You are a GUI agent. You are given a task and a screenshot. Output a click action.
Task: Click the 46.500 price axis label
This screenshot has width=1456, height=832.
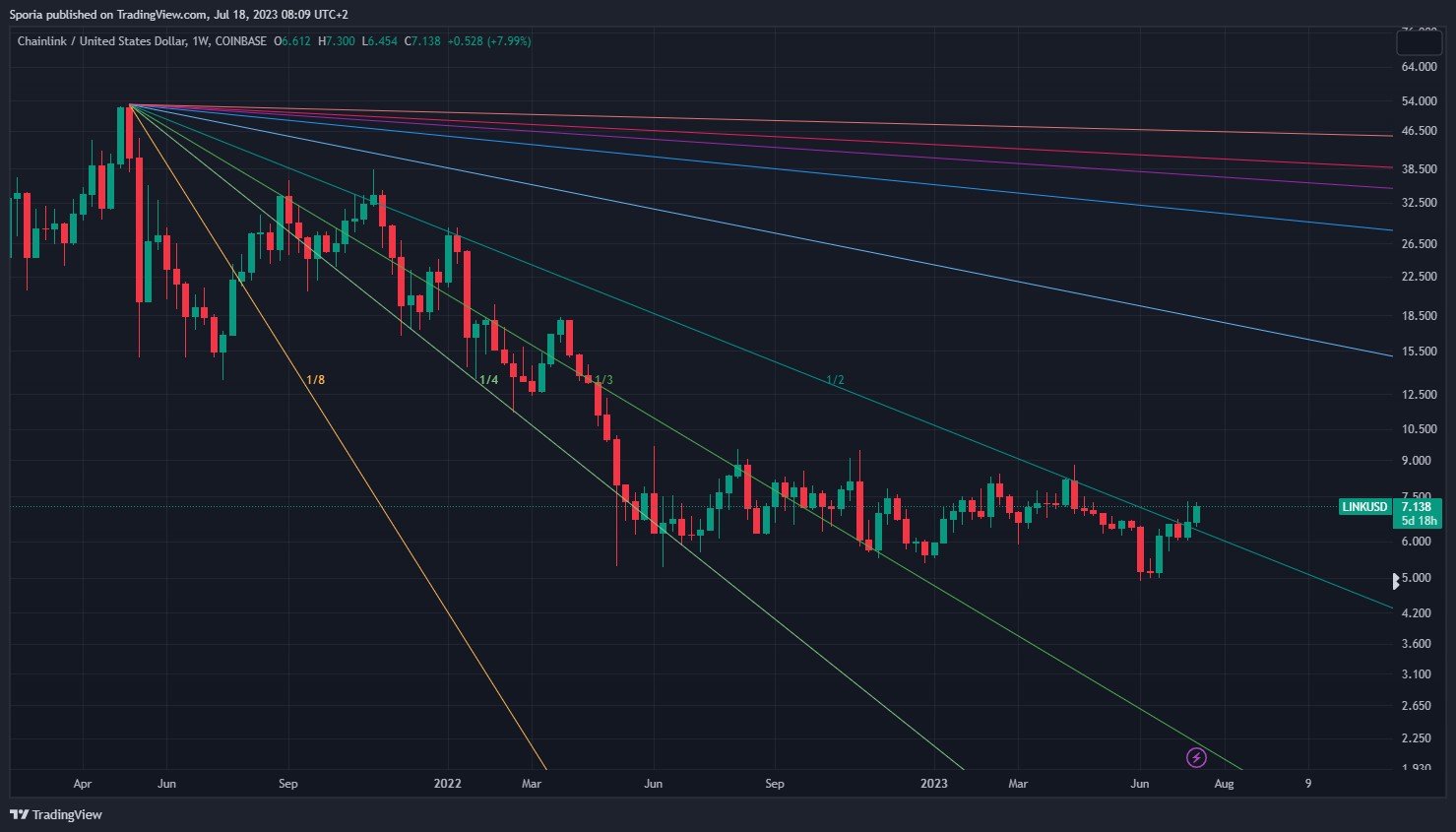pos(1419,131)
